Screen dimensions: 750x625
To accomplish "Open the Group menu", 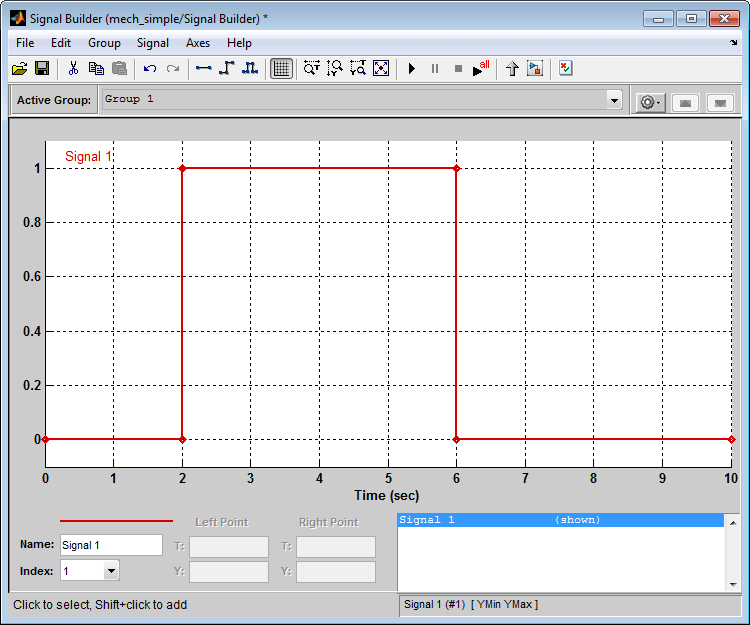I will pyautogui.click(x=104, y=43).
